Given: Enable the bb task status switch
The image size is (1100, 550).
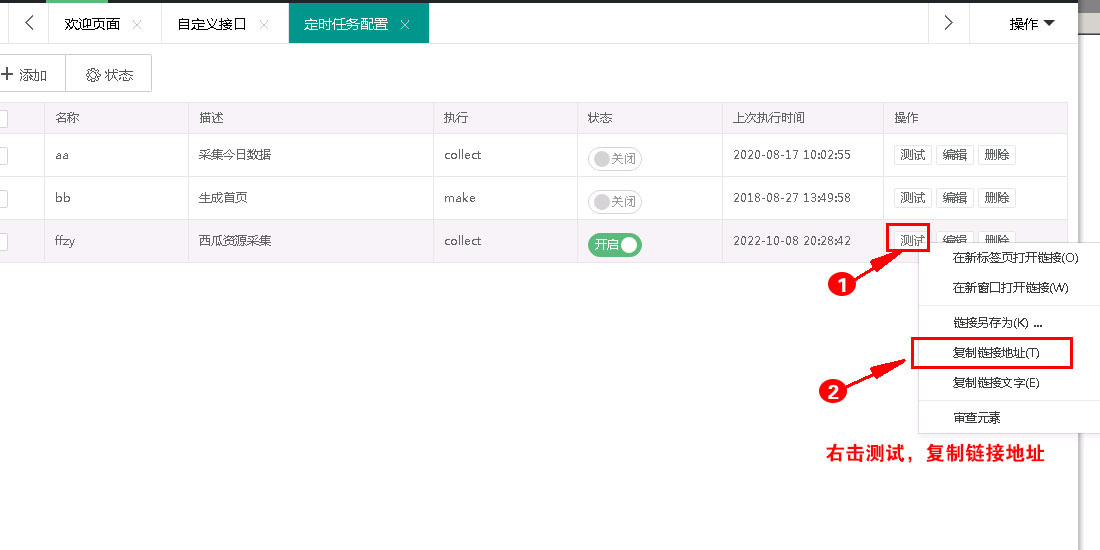Looking at the screenshot, I should [x=615, y=202].
